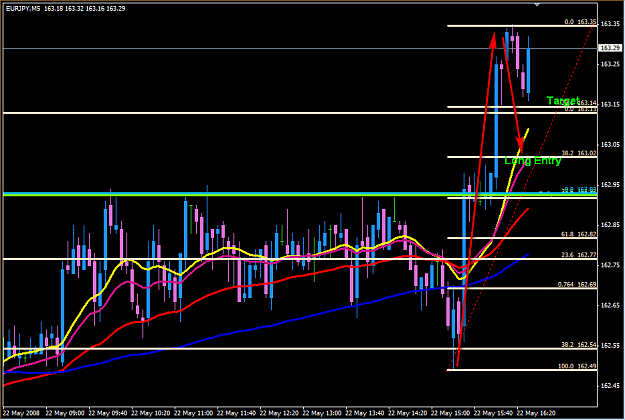This screenshot has width=625, height=420.
Task: Click the '22 May 13:40' time axis label
Action: click(365, 413)
